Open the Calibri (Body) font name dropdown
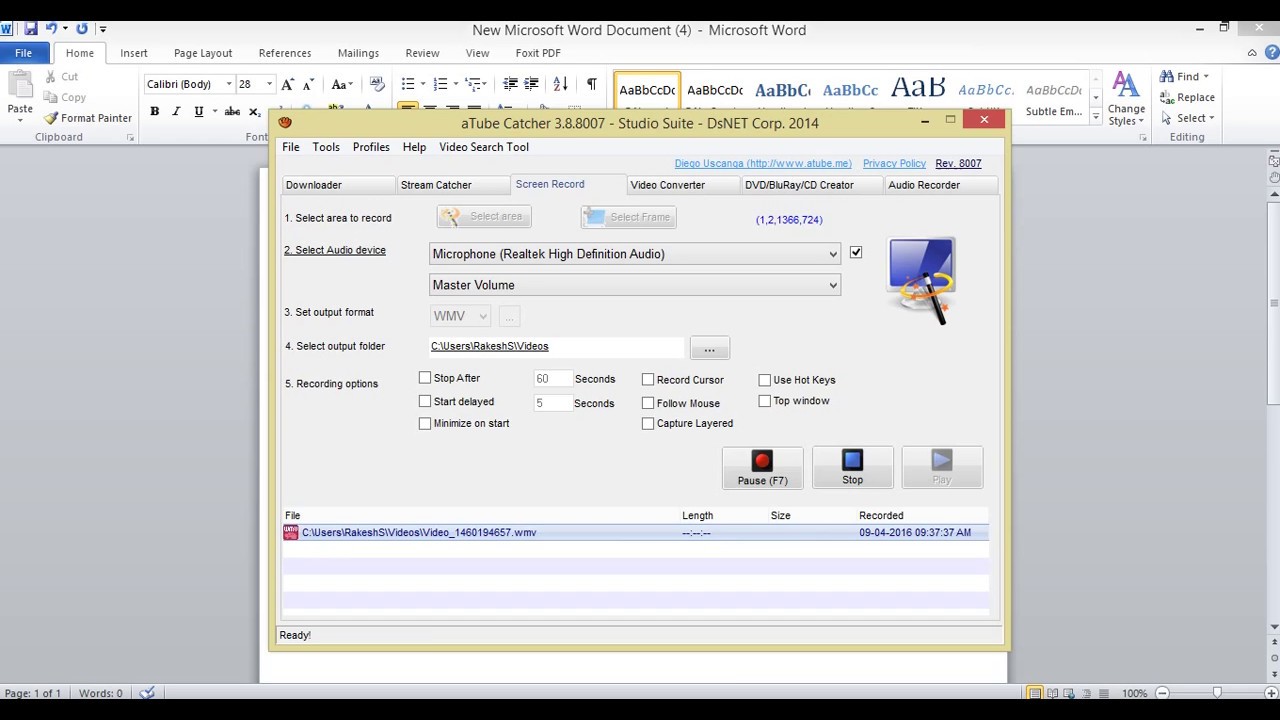Viewport: 1280px width, 720px height. (x=229, y=85)
